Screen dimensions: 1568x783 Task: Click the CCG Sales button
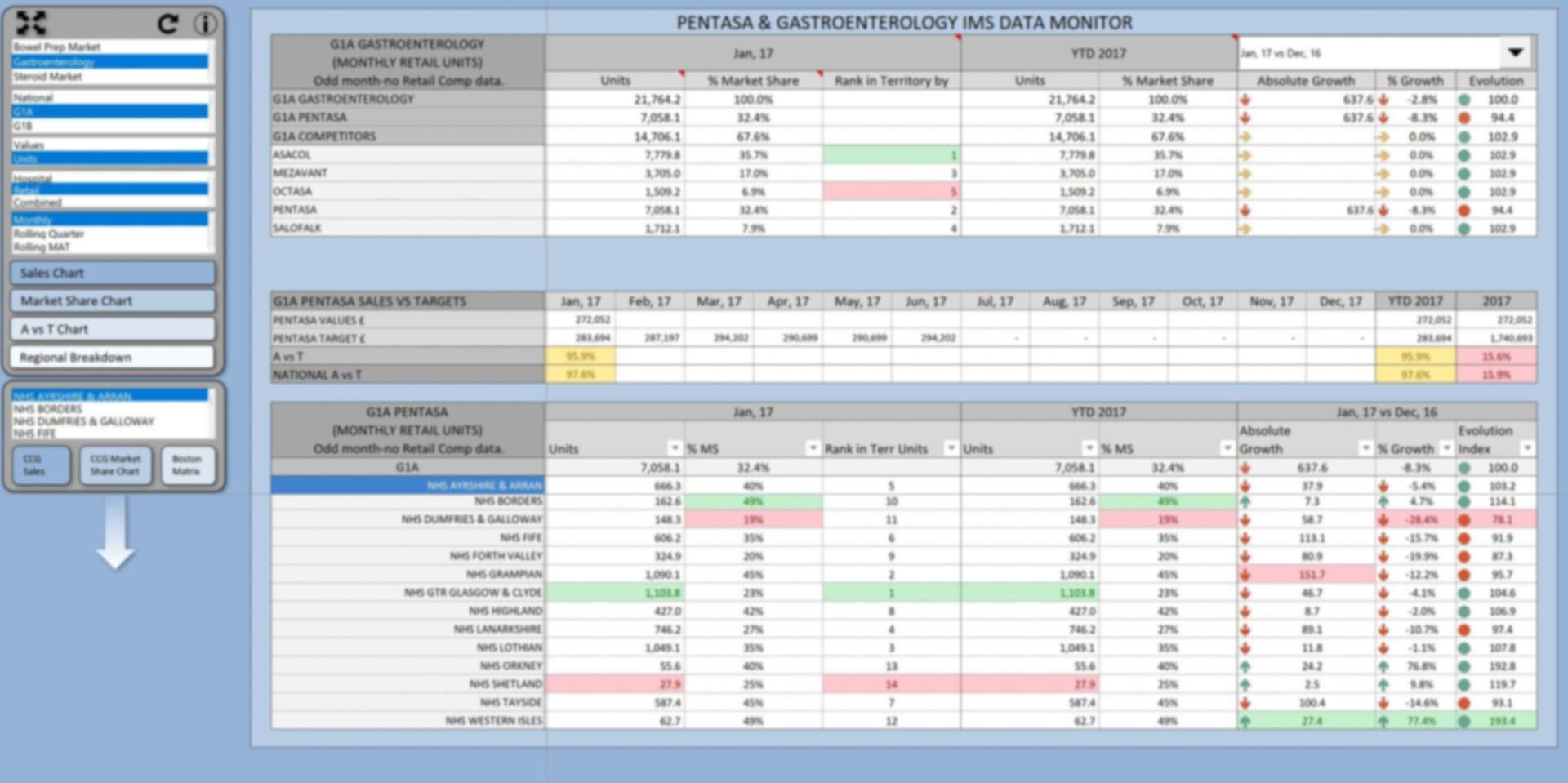coord(41,465)
